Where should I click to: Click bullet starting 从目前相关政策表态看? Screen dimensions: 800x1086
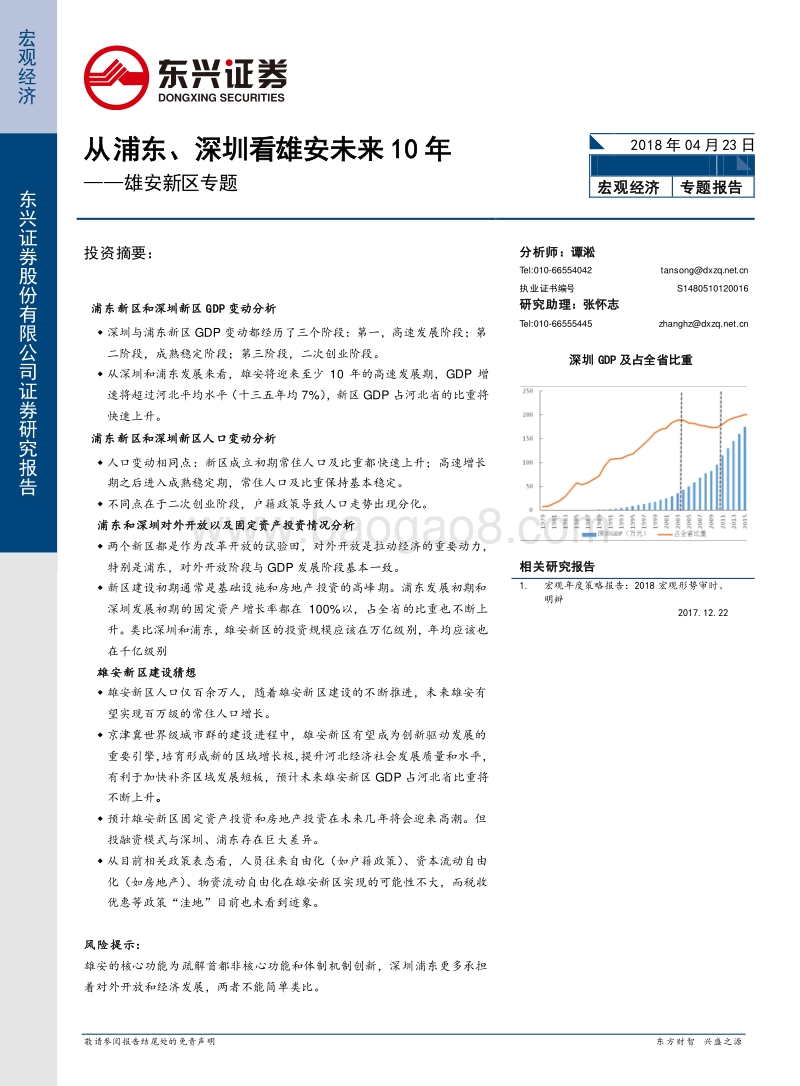pyautogui.click(x=293, y=882)
